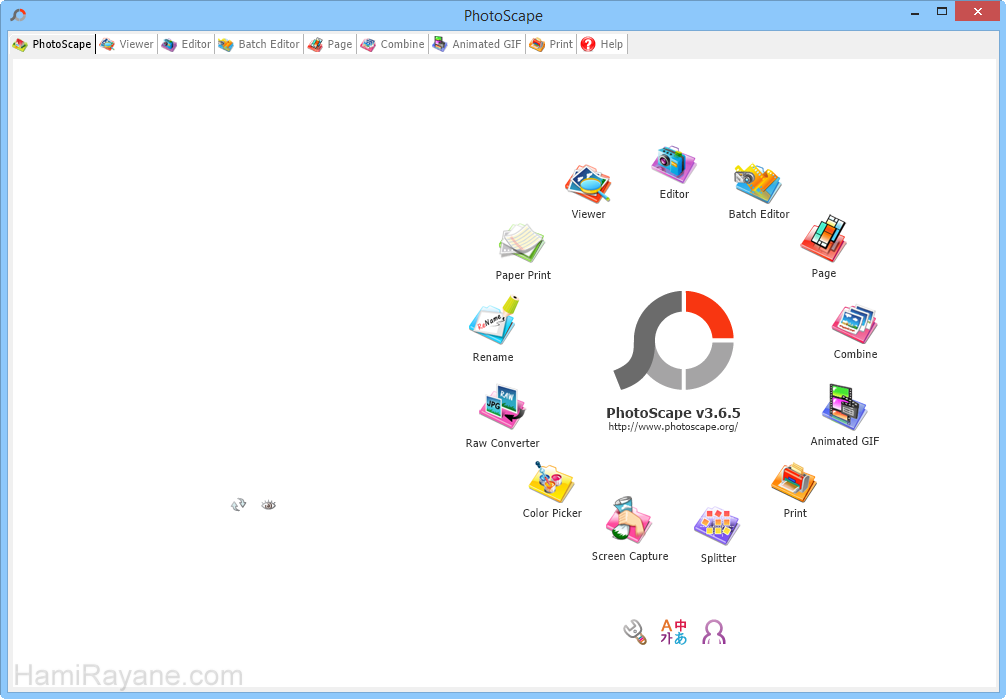Maximize the PhotoScape window
The image size is (1006, 699).
pos(942,12)
